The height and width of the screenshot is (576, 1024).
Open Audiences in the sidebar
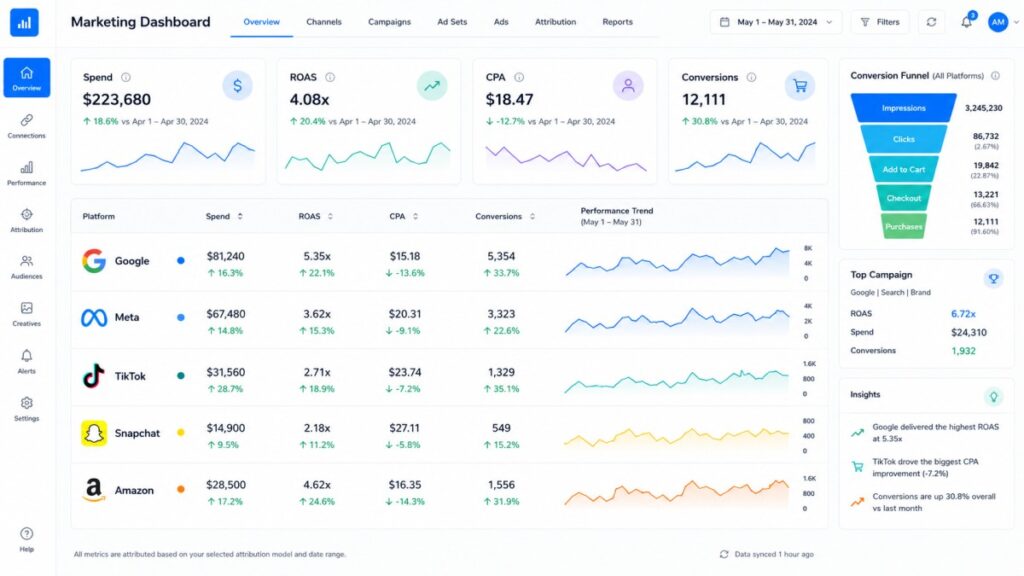point(27,268)
